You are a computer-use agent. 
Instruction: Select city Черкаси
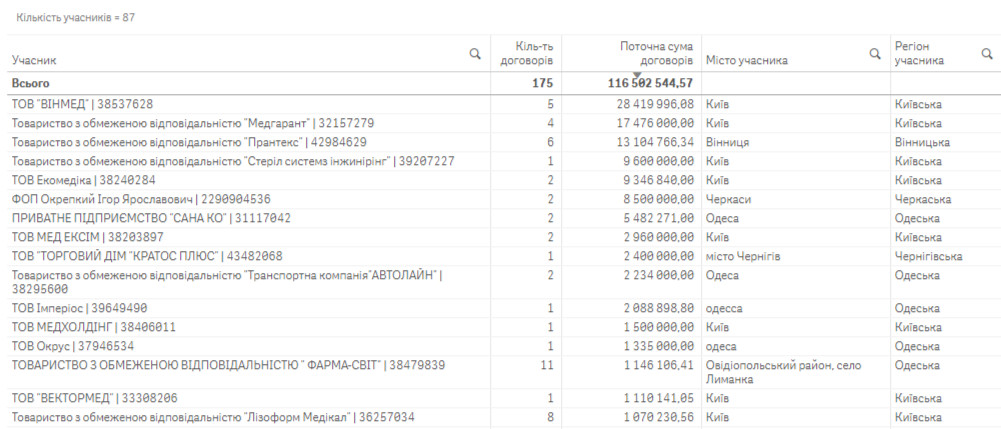coord(728,199)
